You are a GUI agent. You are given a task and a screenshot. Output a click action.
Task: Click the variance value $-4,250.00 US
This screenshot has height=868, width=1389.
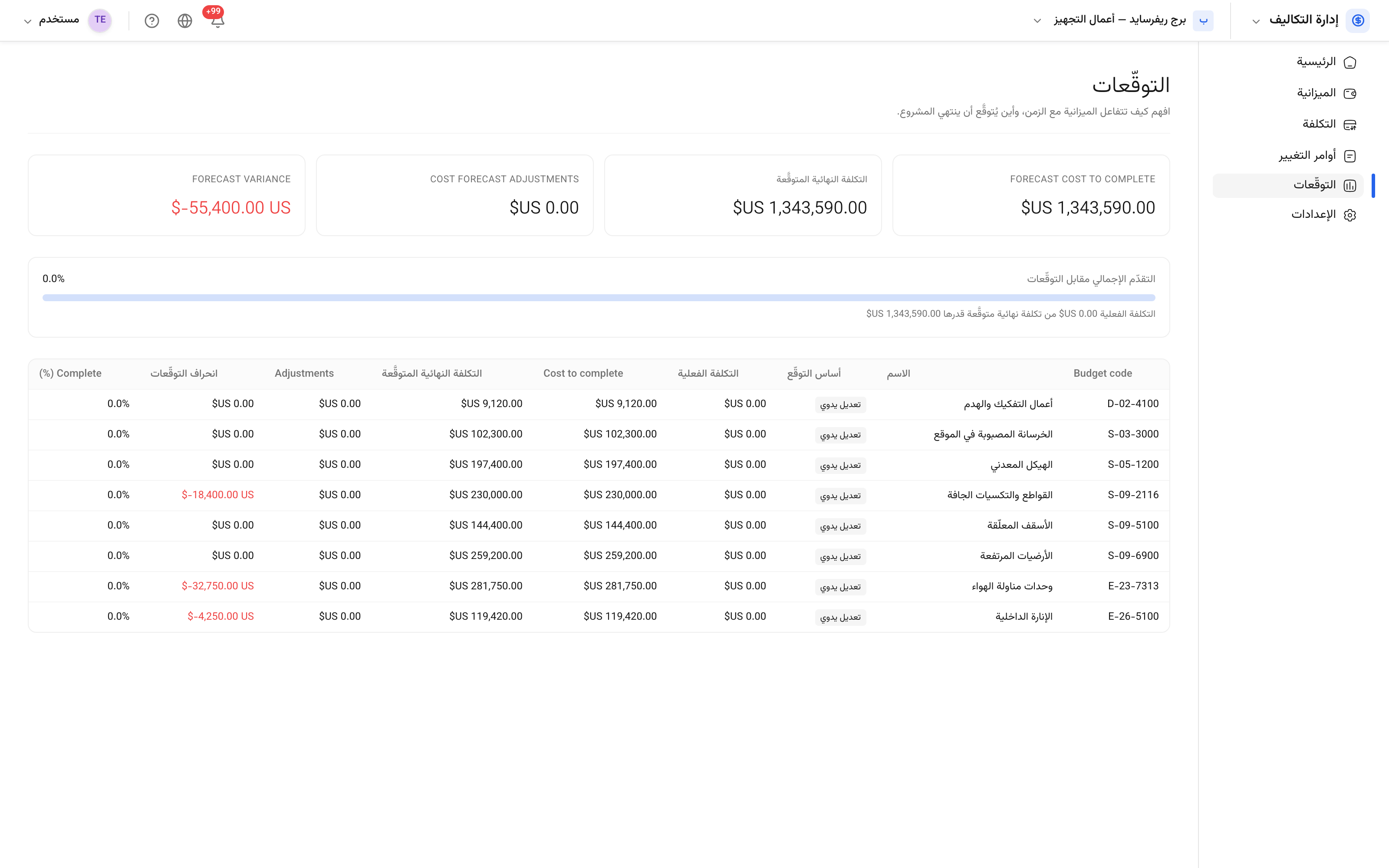coord(221,617)
